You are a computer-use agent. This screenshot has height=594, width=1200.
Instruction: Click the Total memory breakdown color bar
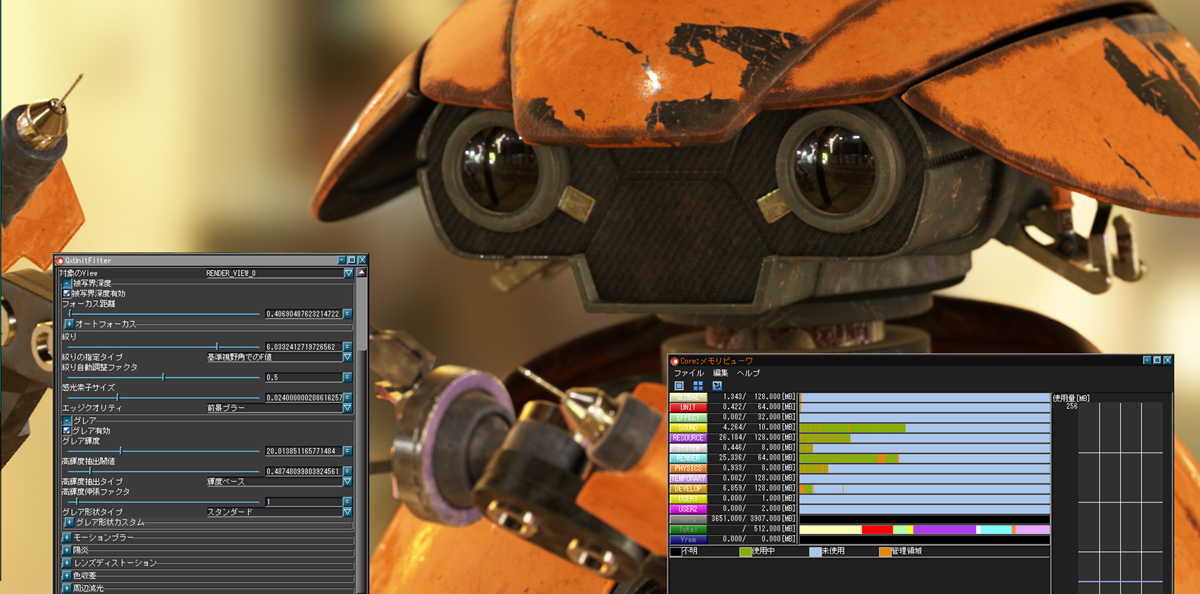tap(925, 529)
